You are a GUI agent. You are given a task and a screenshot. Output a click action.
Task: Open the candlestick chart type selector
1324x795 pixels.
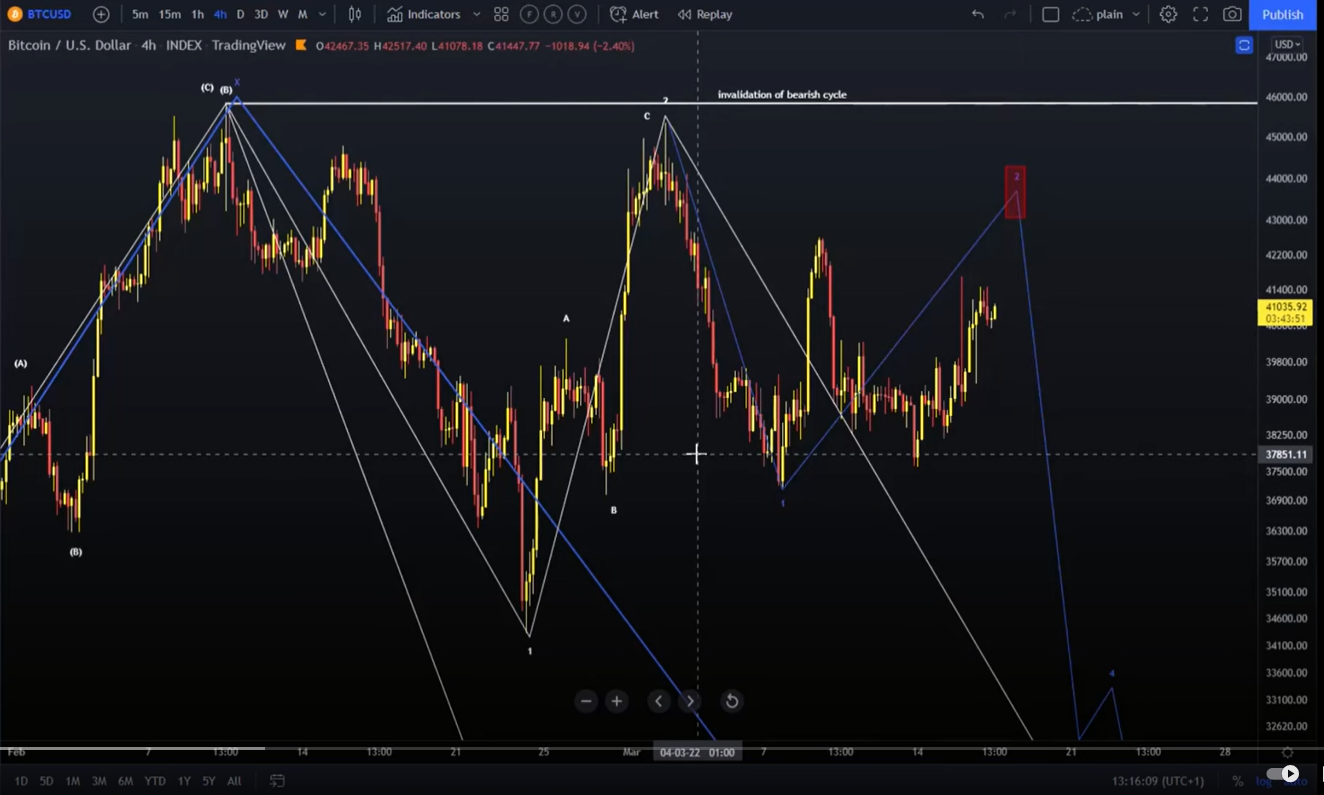point(355,14)
